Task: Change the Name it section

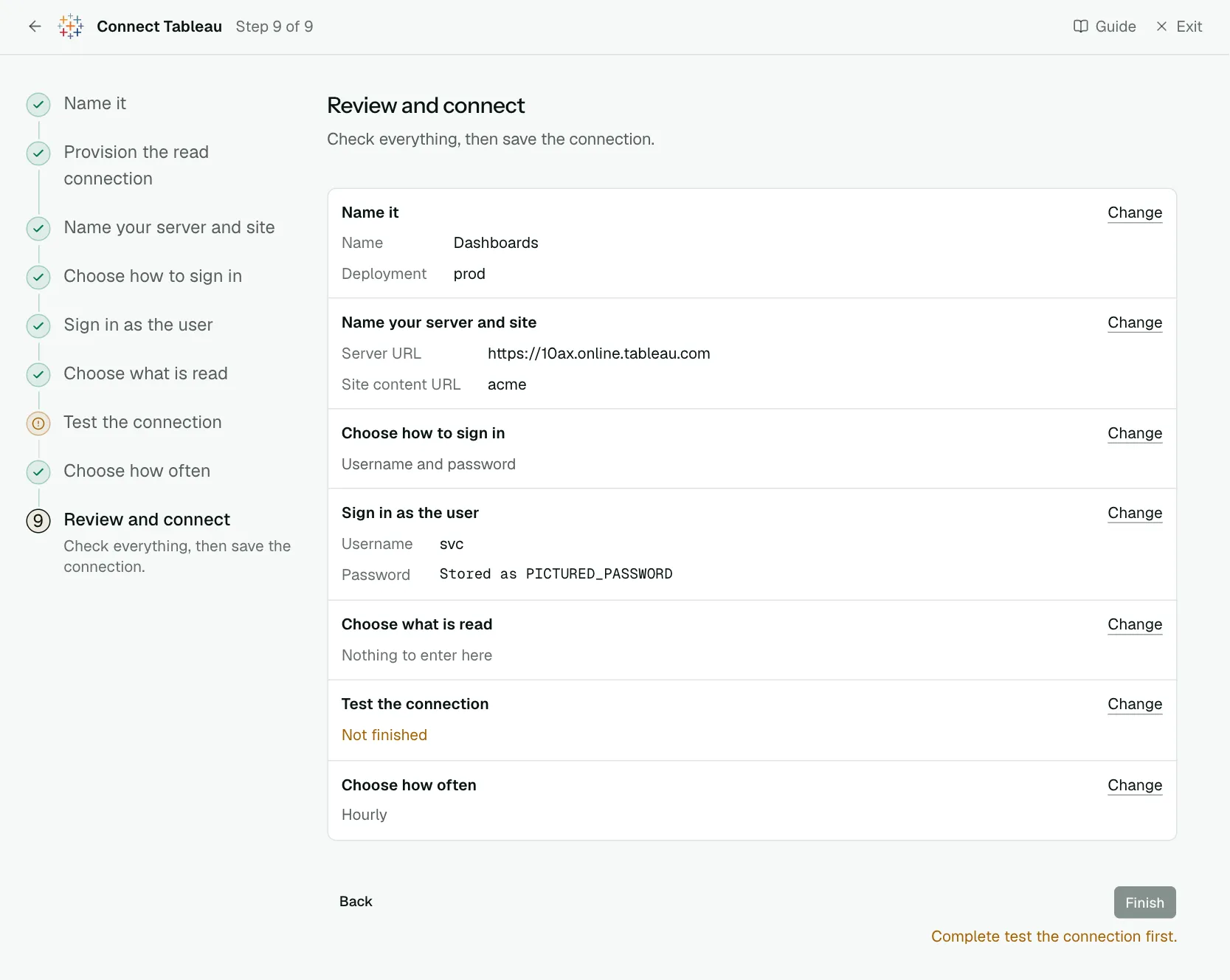Action: [x=1135, y=213]
